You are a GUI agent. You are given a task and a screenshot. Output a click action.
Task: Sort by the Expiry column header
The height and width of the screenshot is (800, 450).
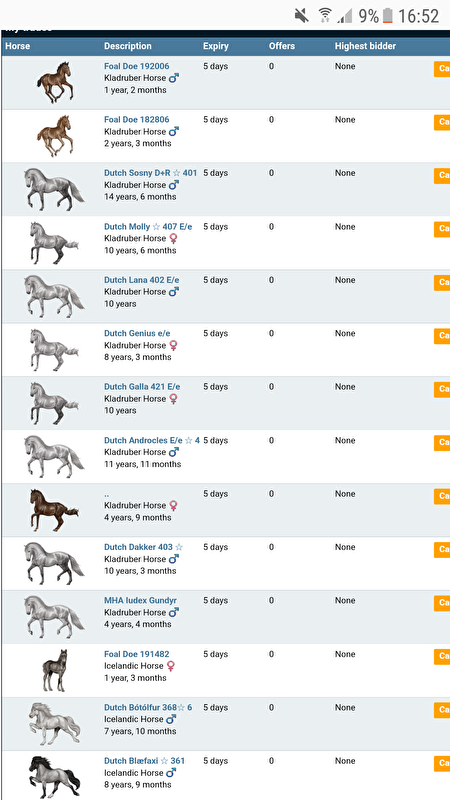point(215,46)
